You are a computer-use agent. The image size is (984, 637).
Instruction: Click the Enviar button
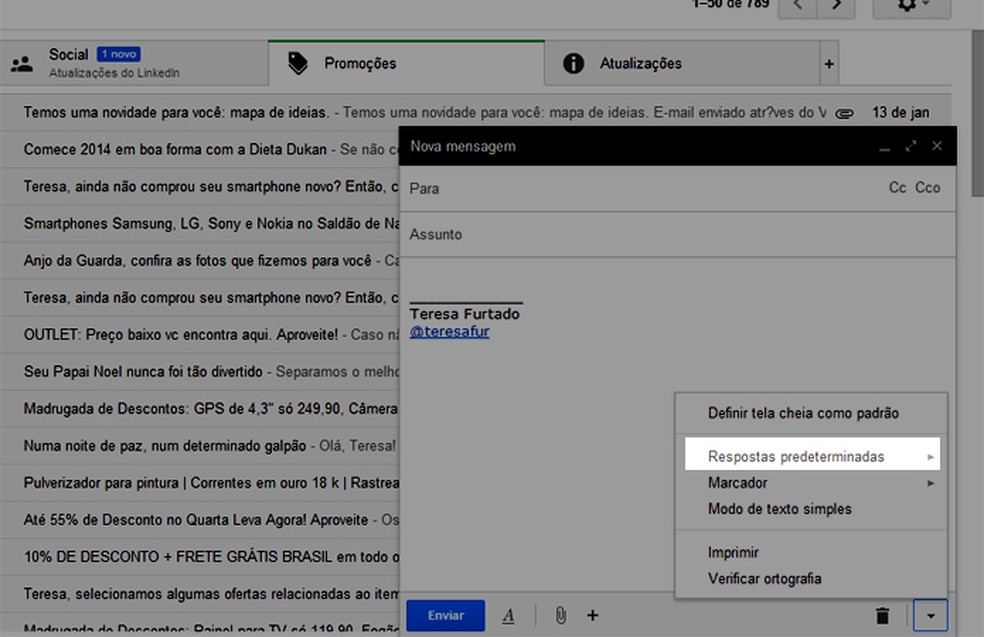446,615
